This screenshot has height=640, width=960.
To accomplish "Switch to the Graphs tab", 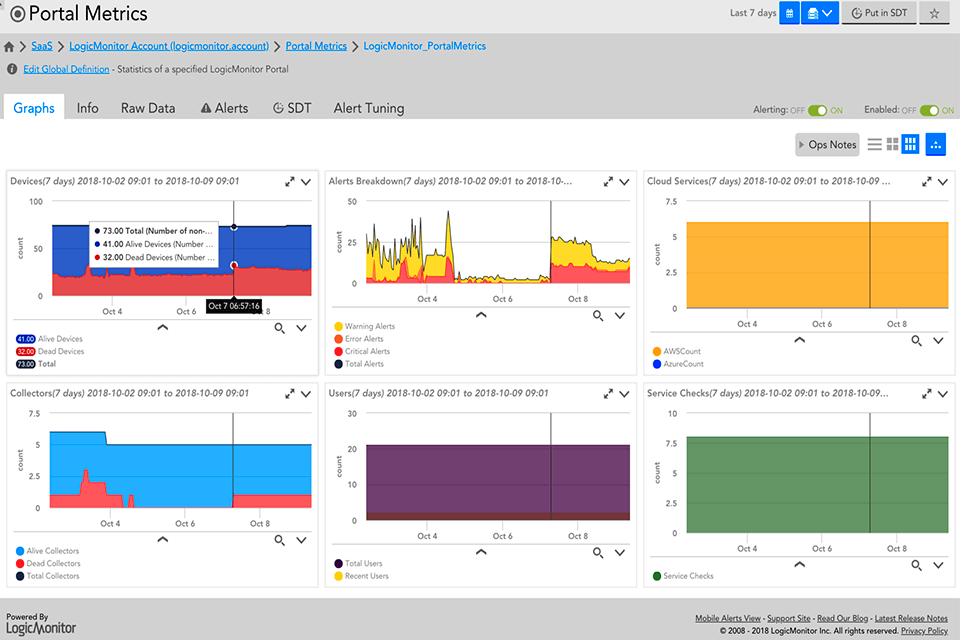I will click(34, 108).
